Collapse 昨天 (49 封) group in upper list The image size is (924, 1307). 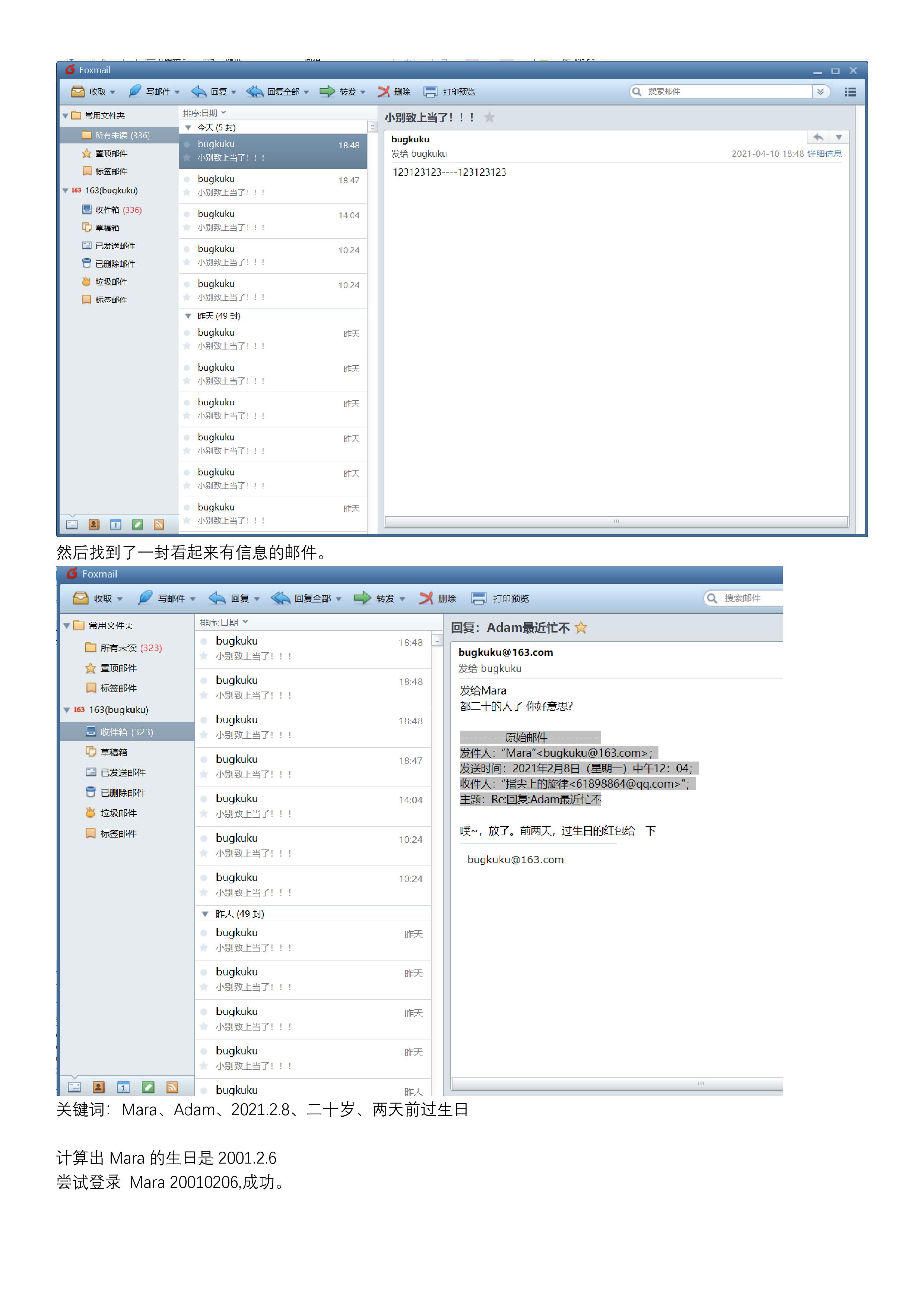188,316
